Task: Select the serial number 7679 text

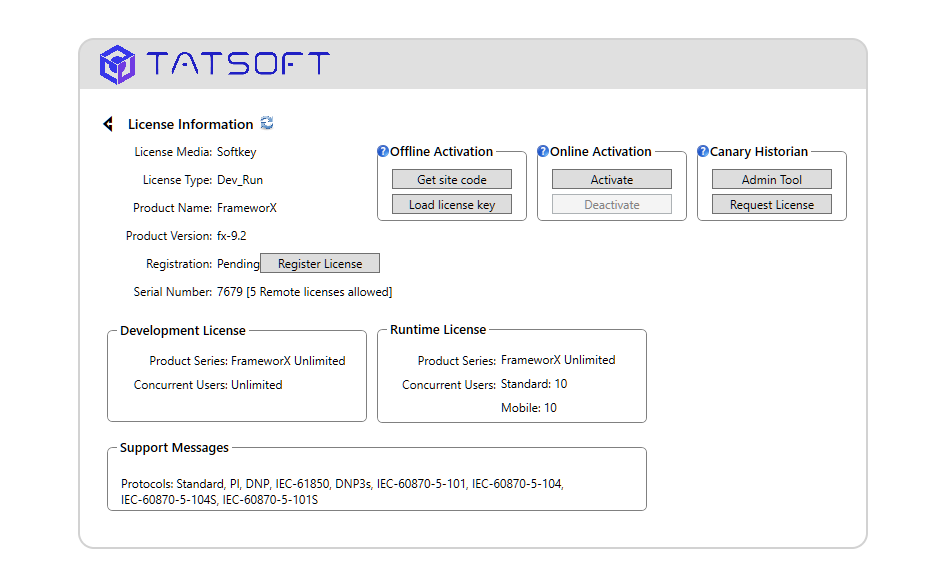Action: [229, 292]
